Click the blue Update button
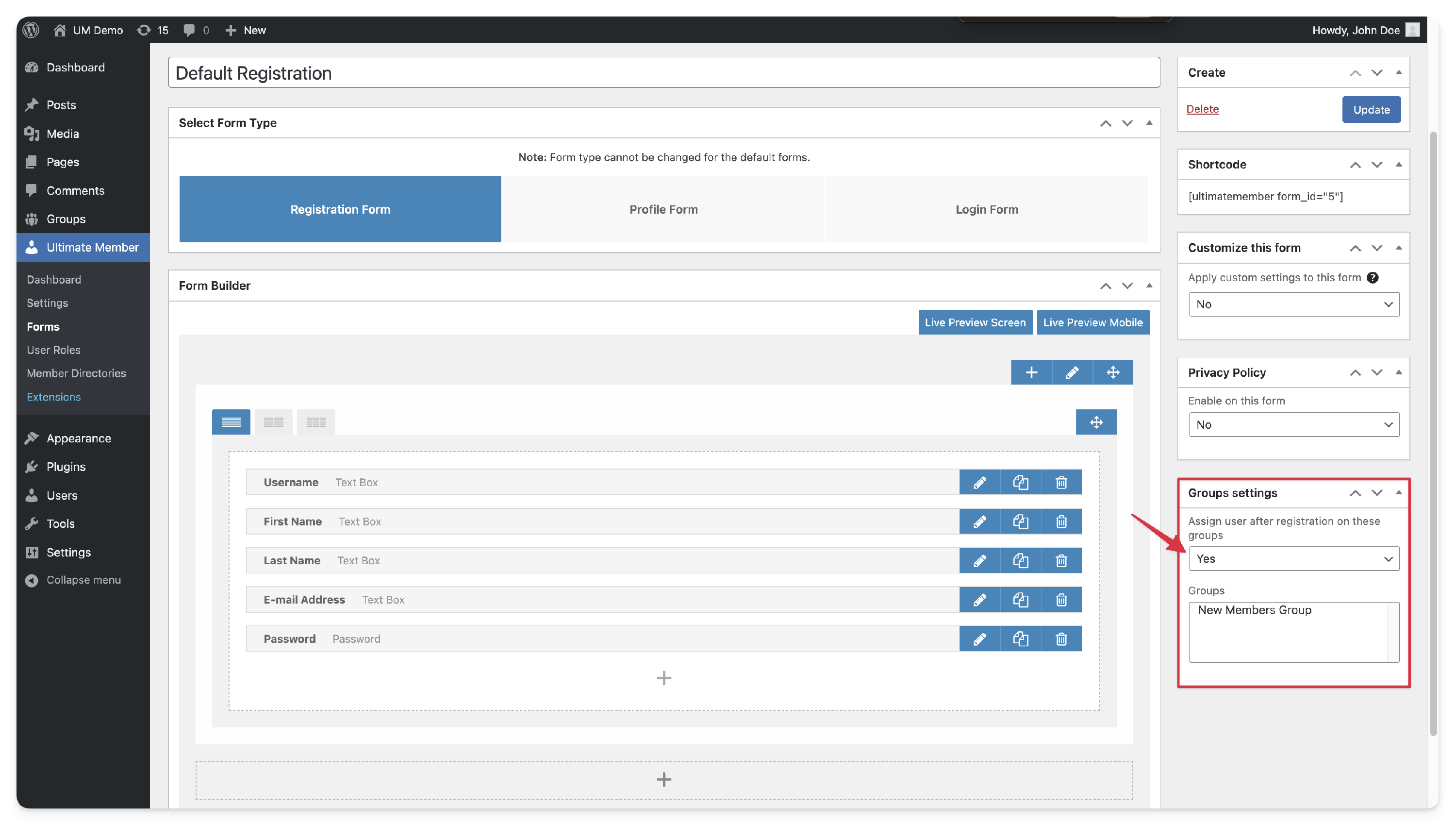Screen dimensions: 1456x825 point(1371,109)
